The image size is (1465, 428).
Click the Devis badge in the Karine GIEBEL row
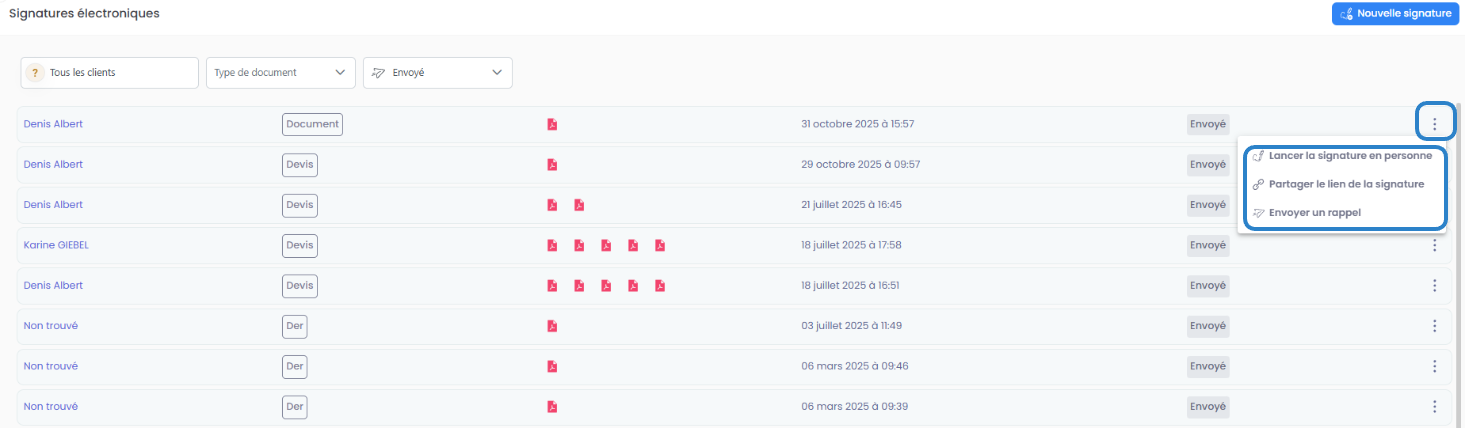300,245
